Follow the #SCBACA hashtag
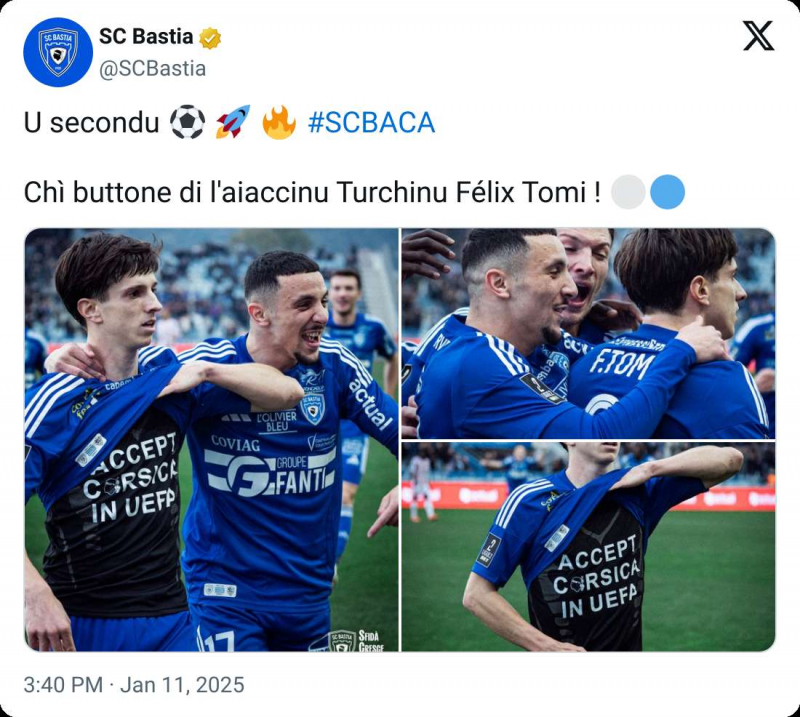This screenshot has width=800, height=717. point(371,123)
